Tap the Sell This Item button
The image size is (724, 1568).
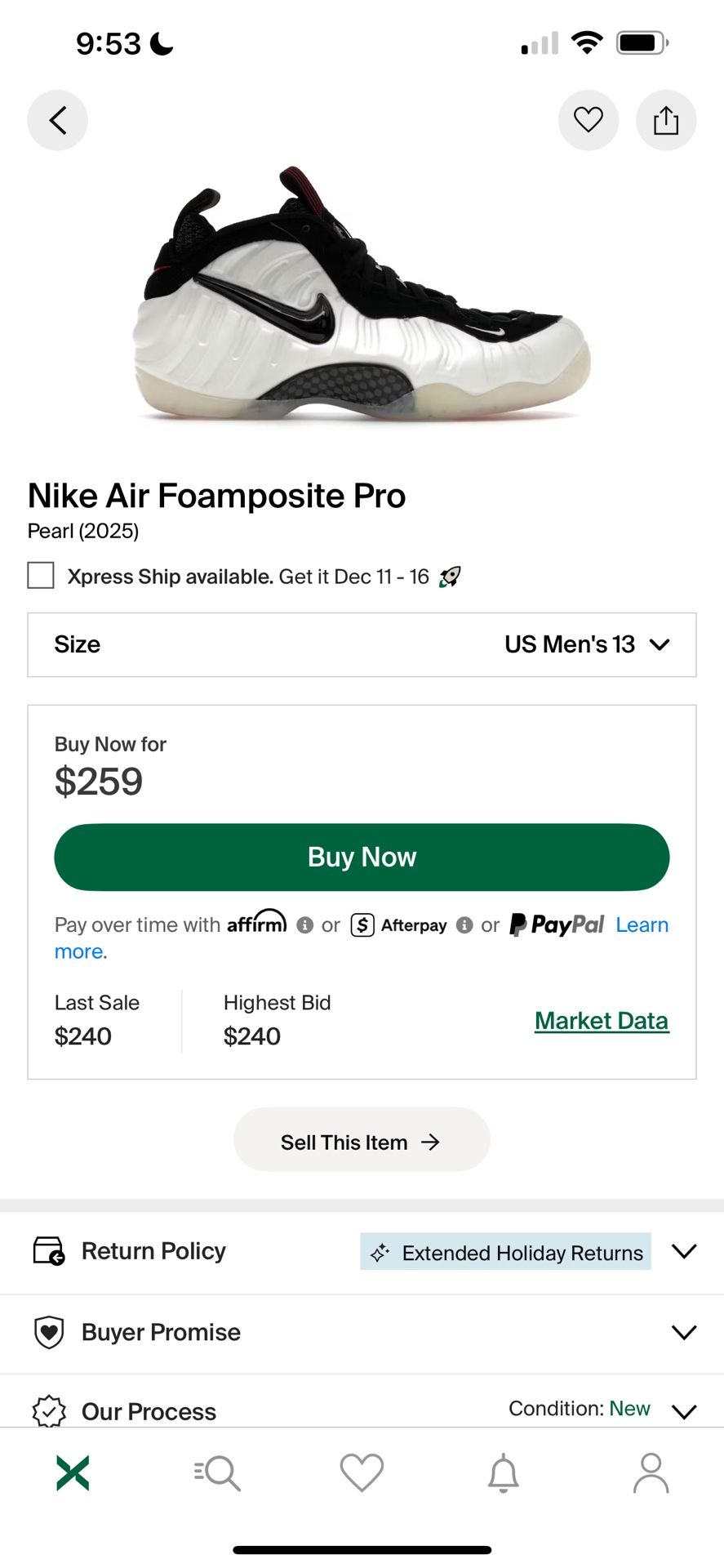click(x=362, y=1141)
